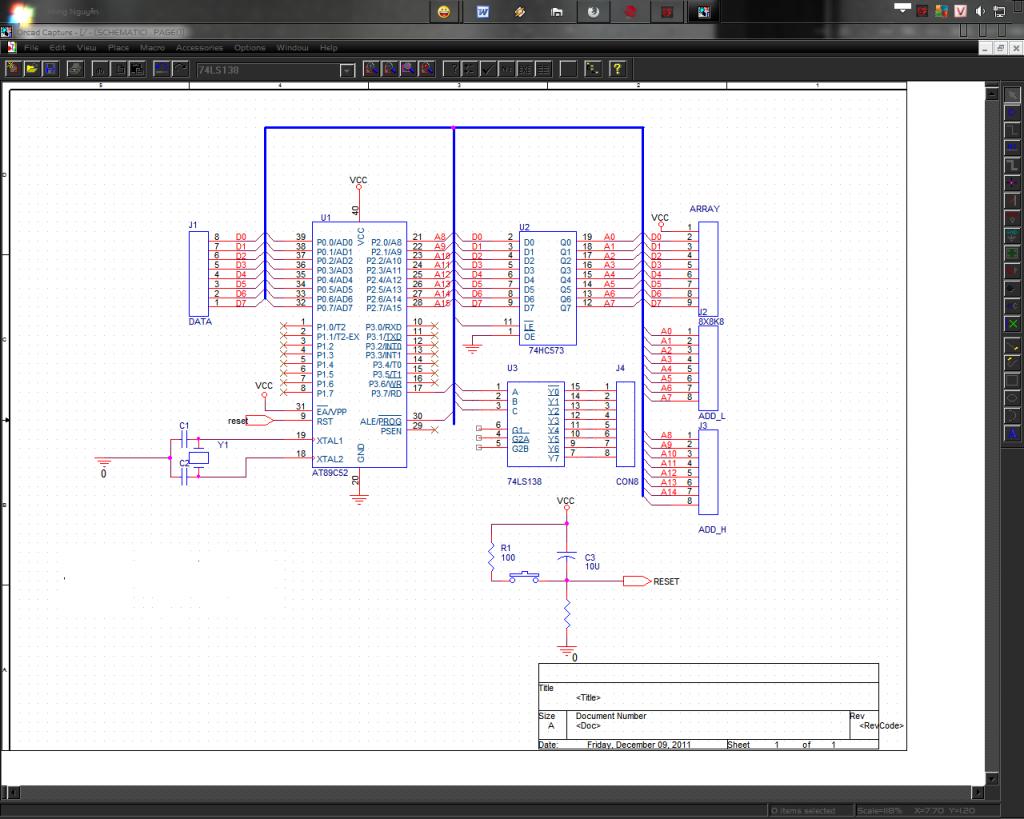Activate the arrow Select tool in palette
This screenshot has height=819, width=1024.
[1012, 95]
